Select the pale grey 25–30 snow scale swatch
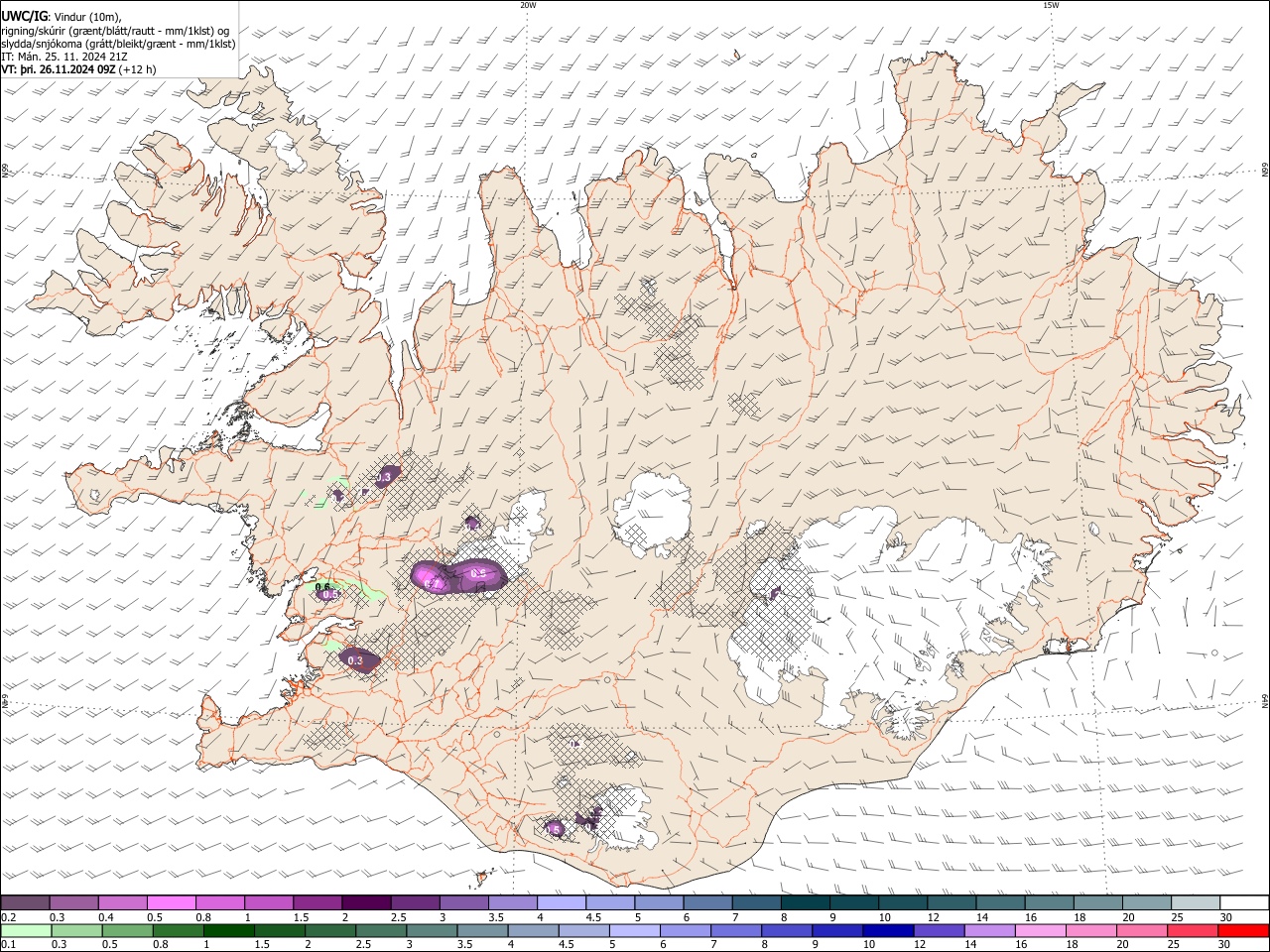 1197,902
